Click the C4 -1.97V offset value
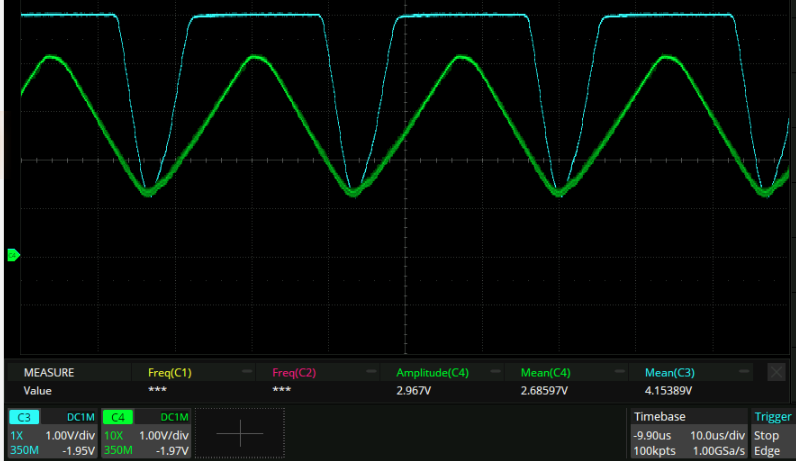Image resolution: width=796 pixels, height=461 pixels. click(x=173, y=451)
